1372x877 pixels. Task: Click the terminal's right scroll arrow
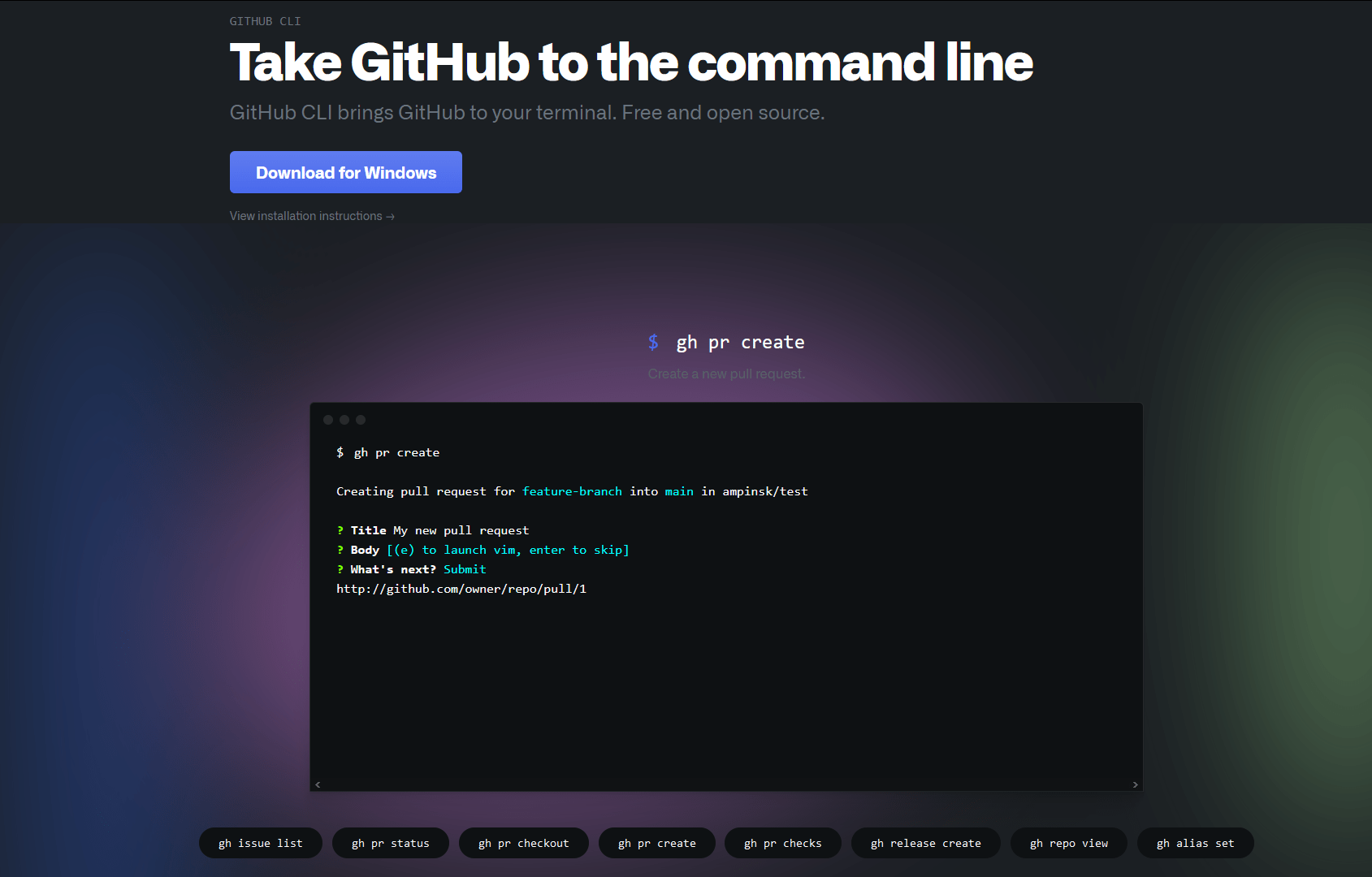pyautogui.click(x=1136, y=784)
